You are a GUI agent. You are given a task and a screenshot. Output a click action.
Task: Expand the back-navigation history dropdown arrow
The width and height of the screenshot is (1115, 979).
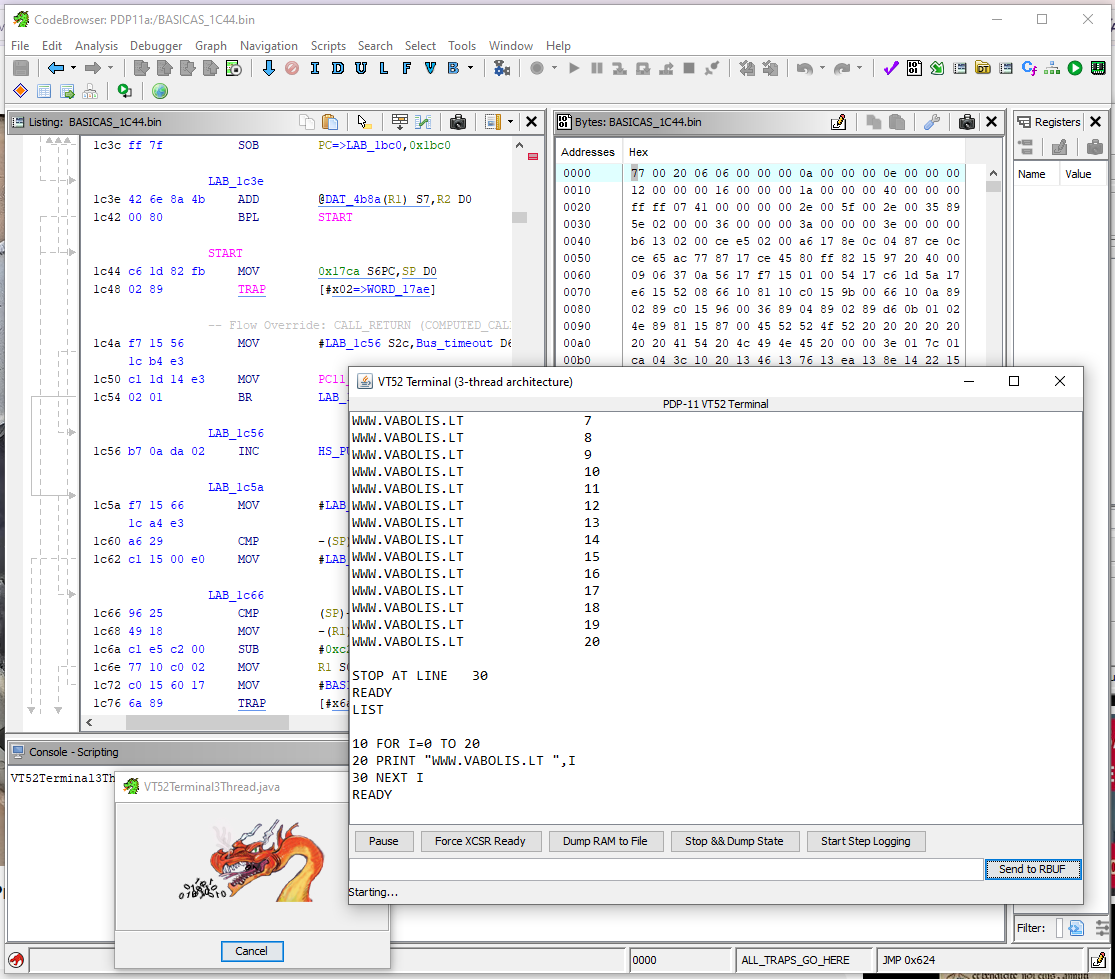(x=73, y=68)
